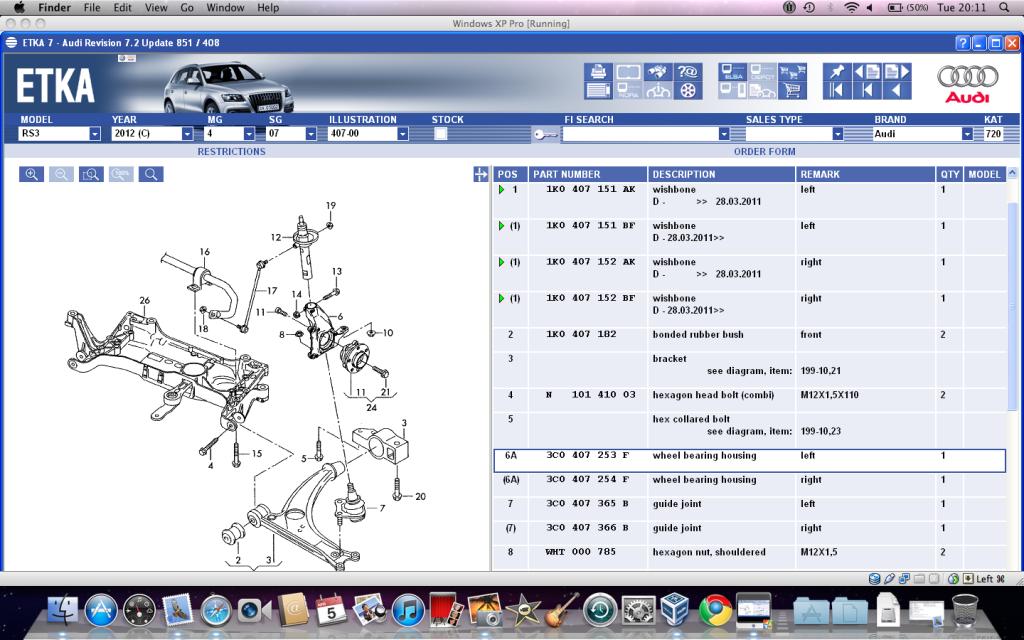Open the wheel rim catalog icon
Viewport: 1024px width, 640px height.
tap(687, 91)
